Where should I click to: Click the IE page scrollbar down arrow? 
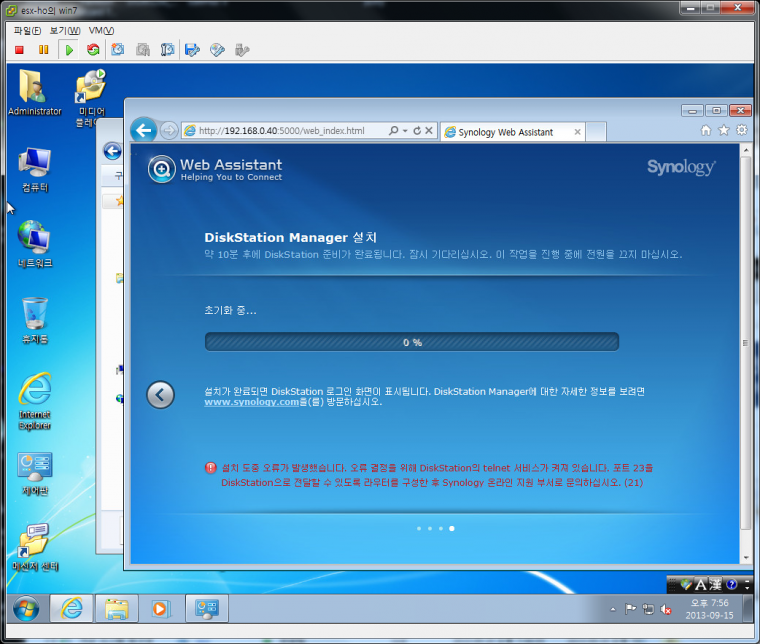point(746,557)
